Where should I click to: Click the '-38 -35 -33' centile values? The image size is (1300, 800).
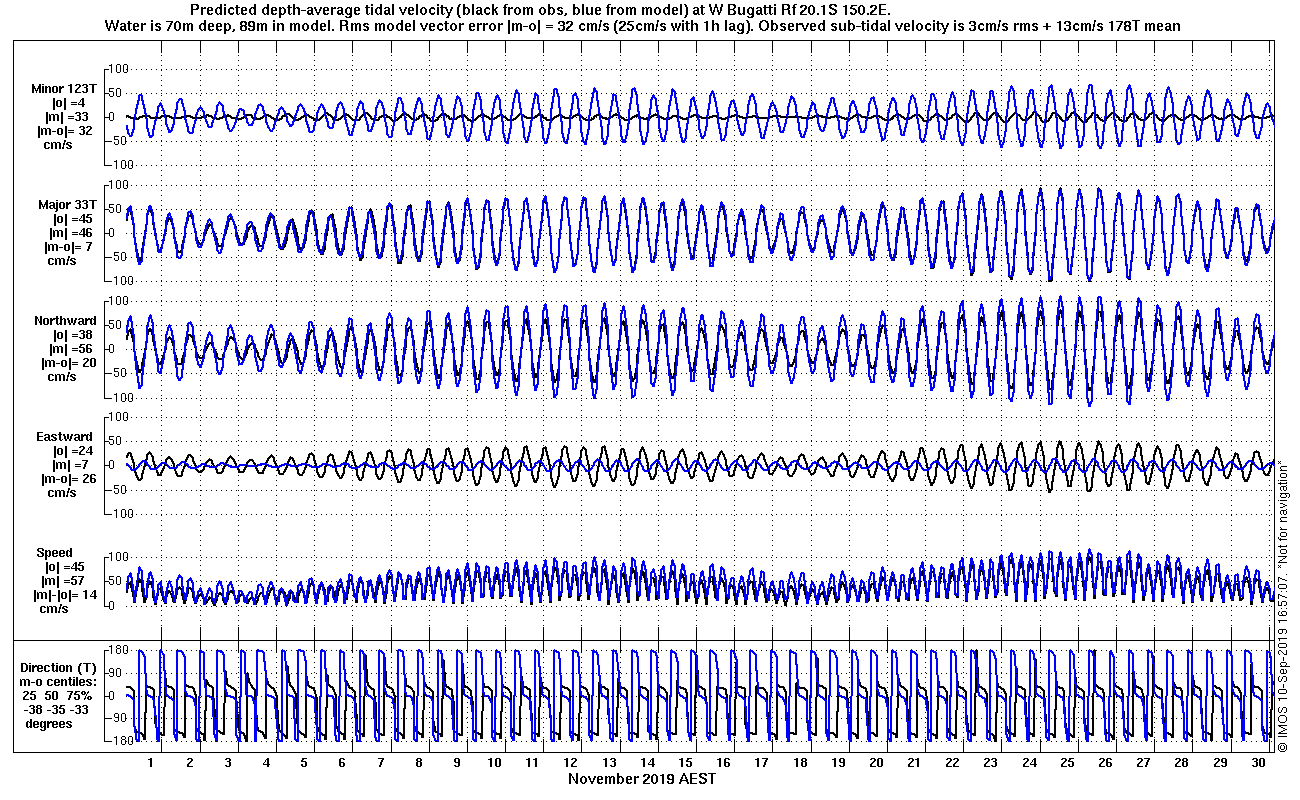tap(56, 709)
